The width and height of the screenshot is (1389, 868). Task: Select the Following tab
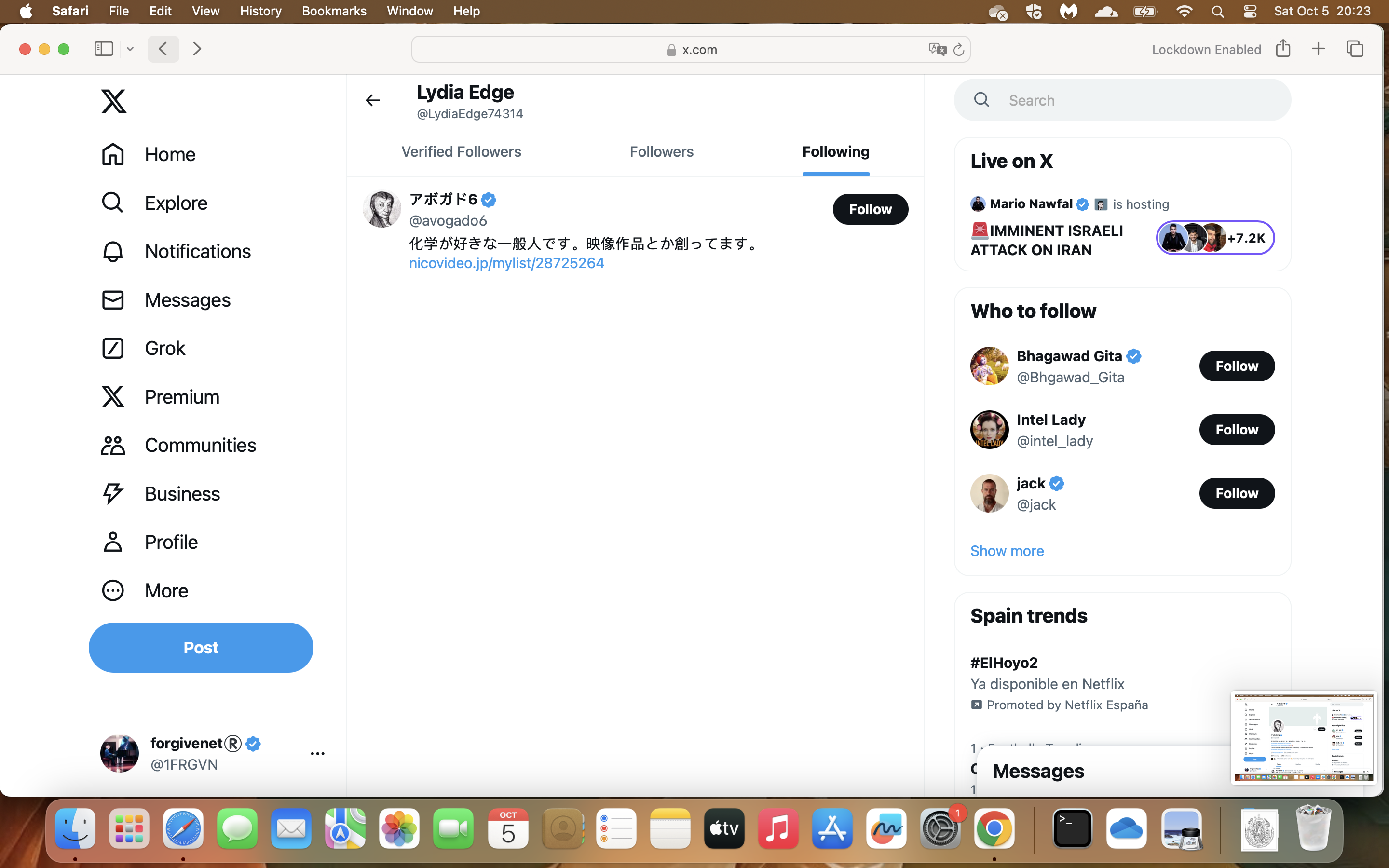836,151
